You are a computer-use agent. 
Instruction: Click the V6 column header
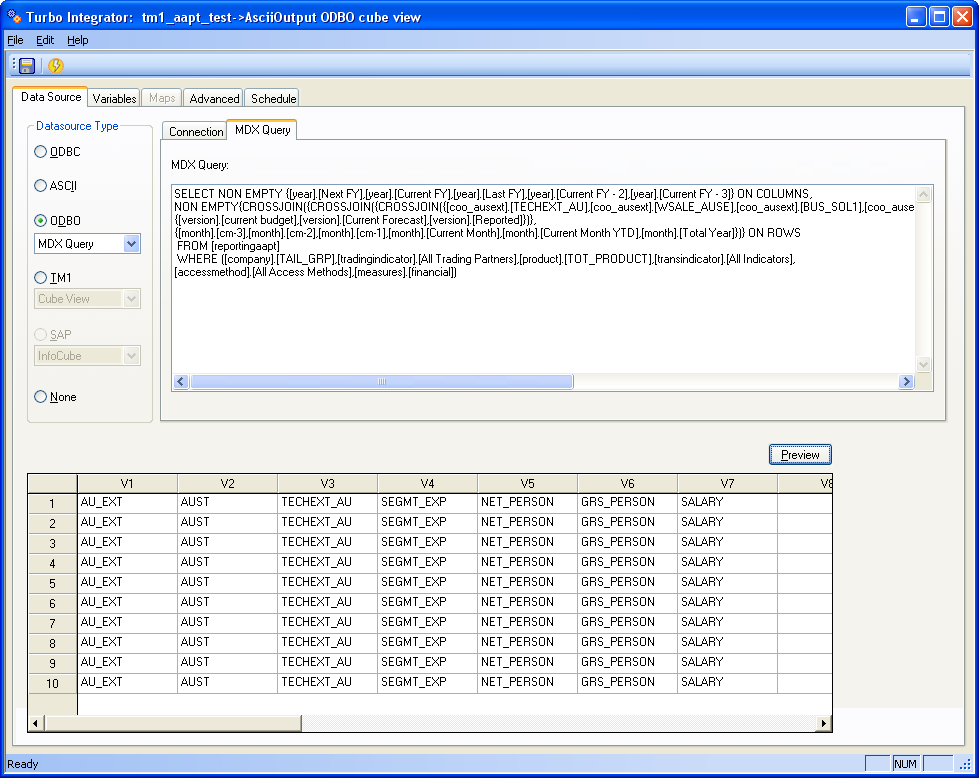(627, 483)
